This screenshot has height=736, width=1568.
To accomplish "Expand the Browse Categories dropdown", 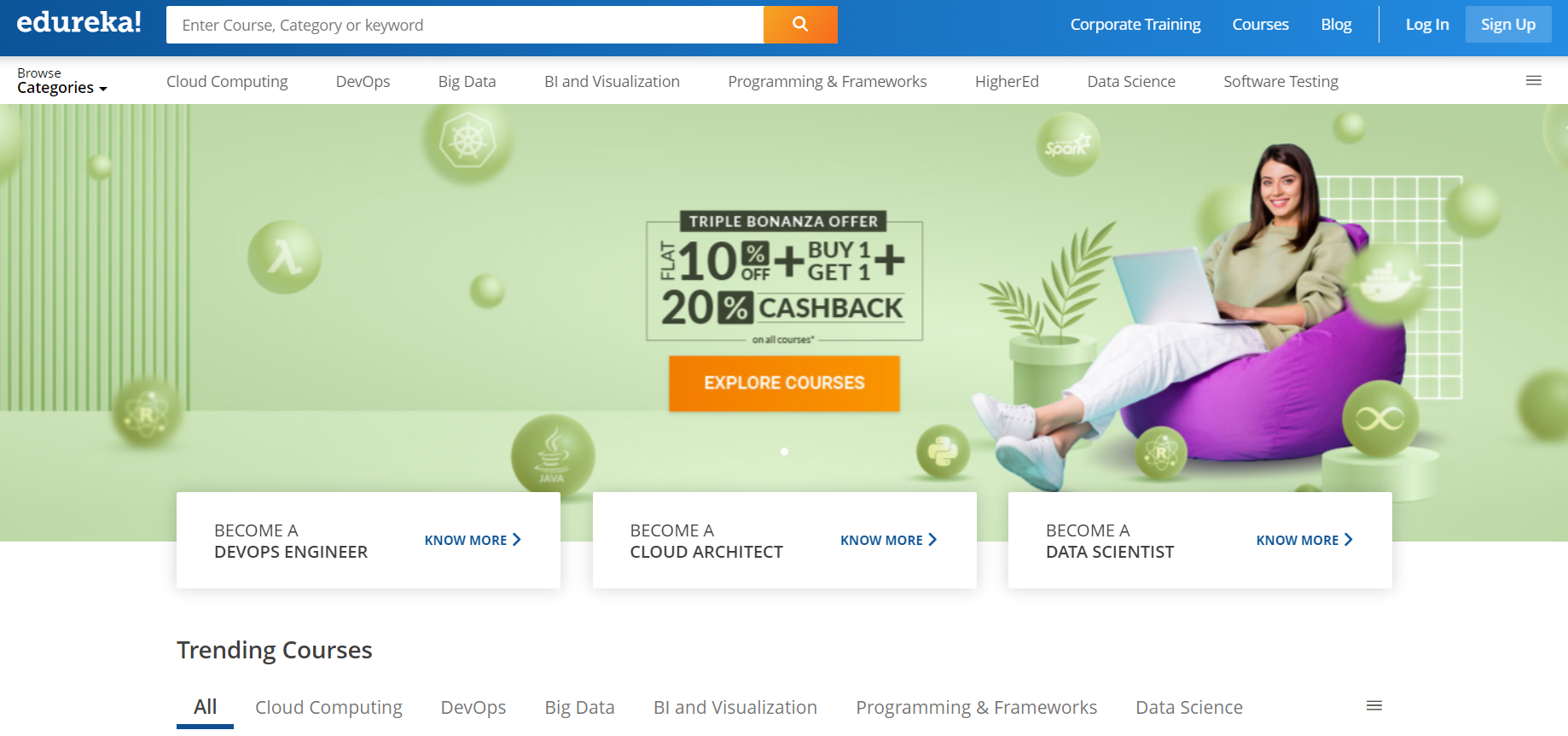I will (x=61, y=81).
